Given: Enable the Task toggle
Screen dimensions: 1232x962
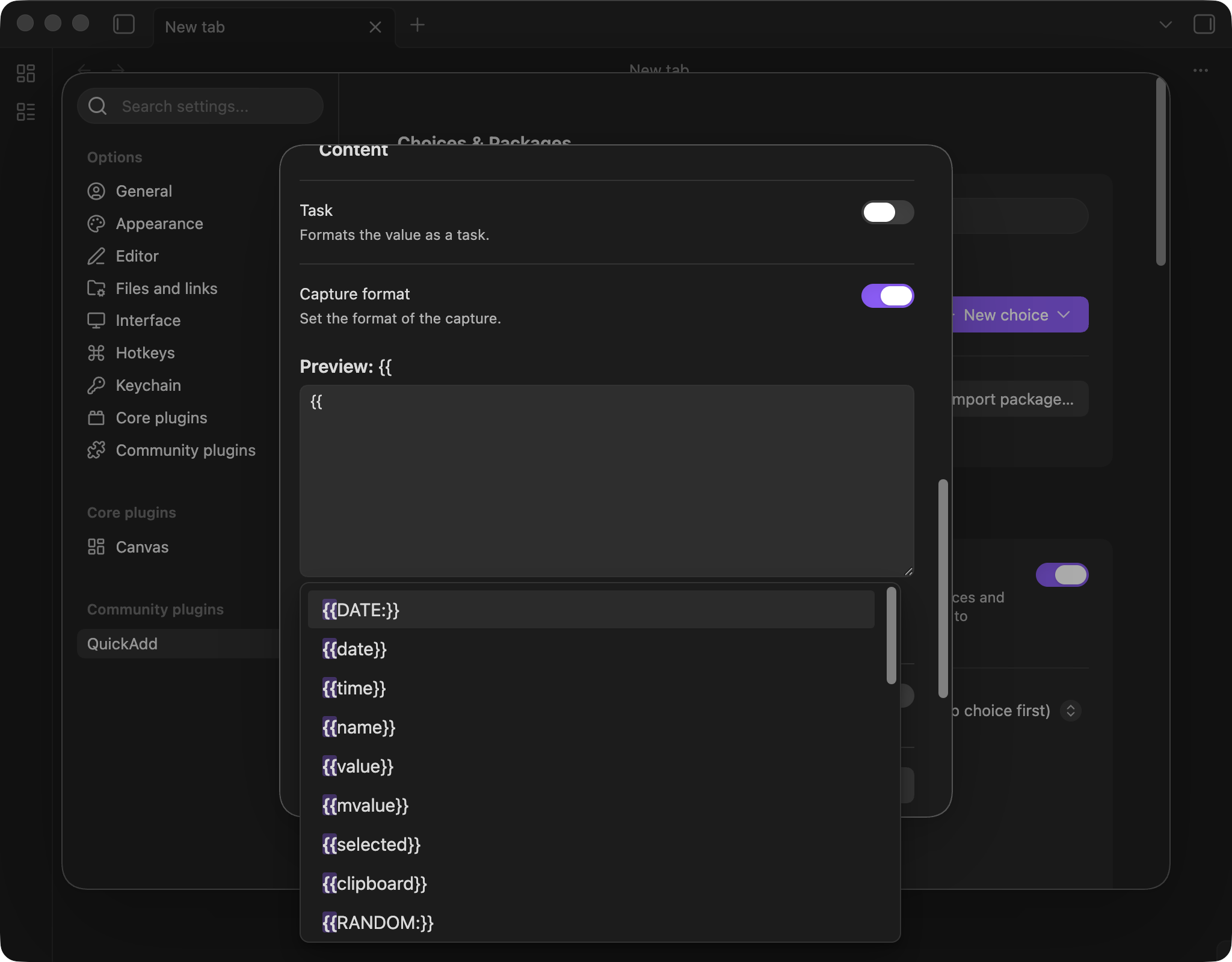Looking at the screenshot, I should 888,212.
